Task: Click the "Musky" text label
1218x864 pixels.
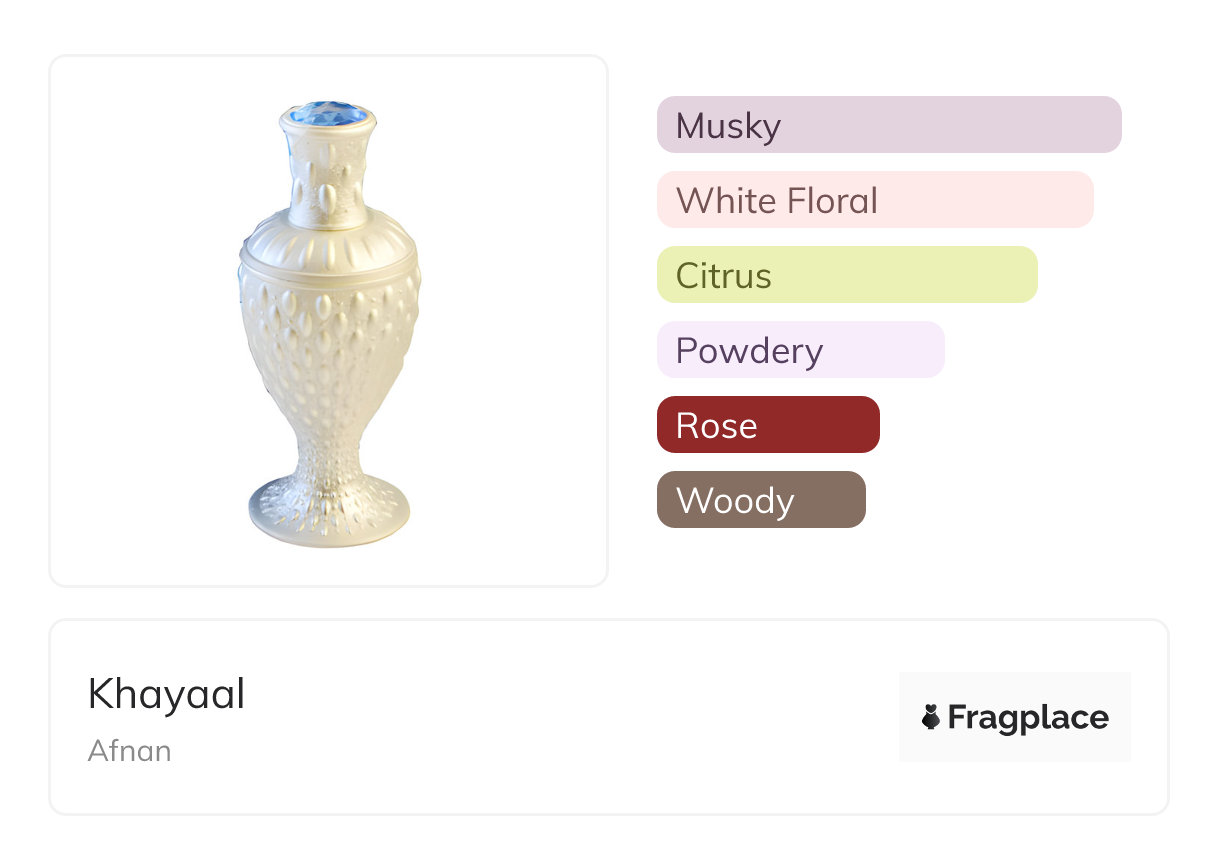Action: 728,127
